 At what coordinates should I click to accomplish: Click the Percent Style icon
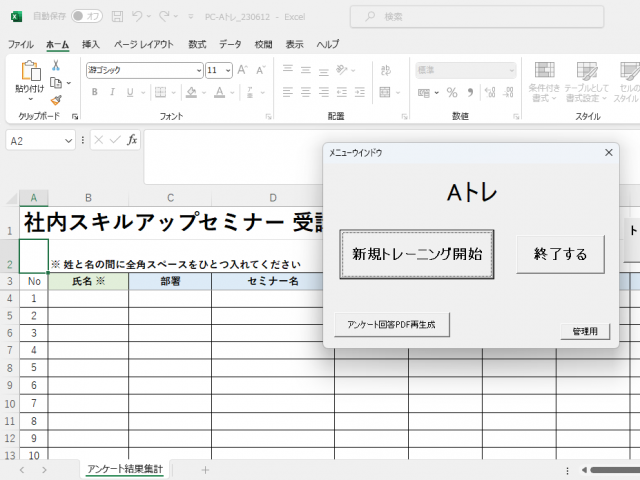(x=452, y=93)
